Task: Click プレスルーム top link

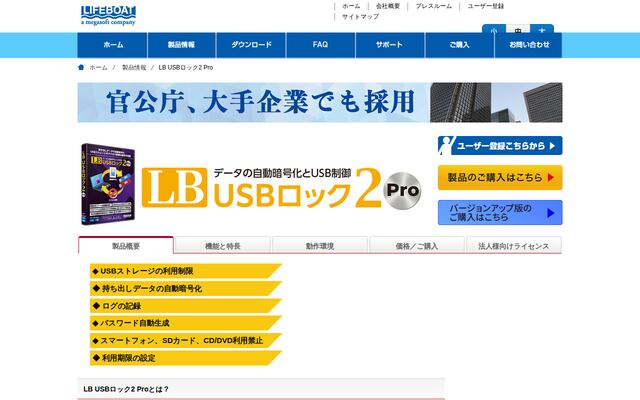Action: (433, 6)
